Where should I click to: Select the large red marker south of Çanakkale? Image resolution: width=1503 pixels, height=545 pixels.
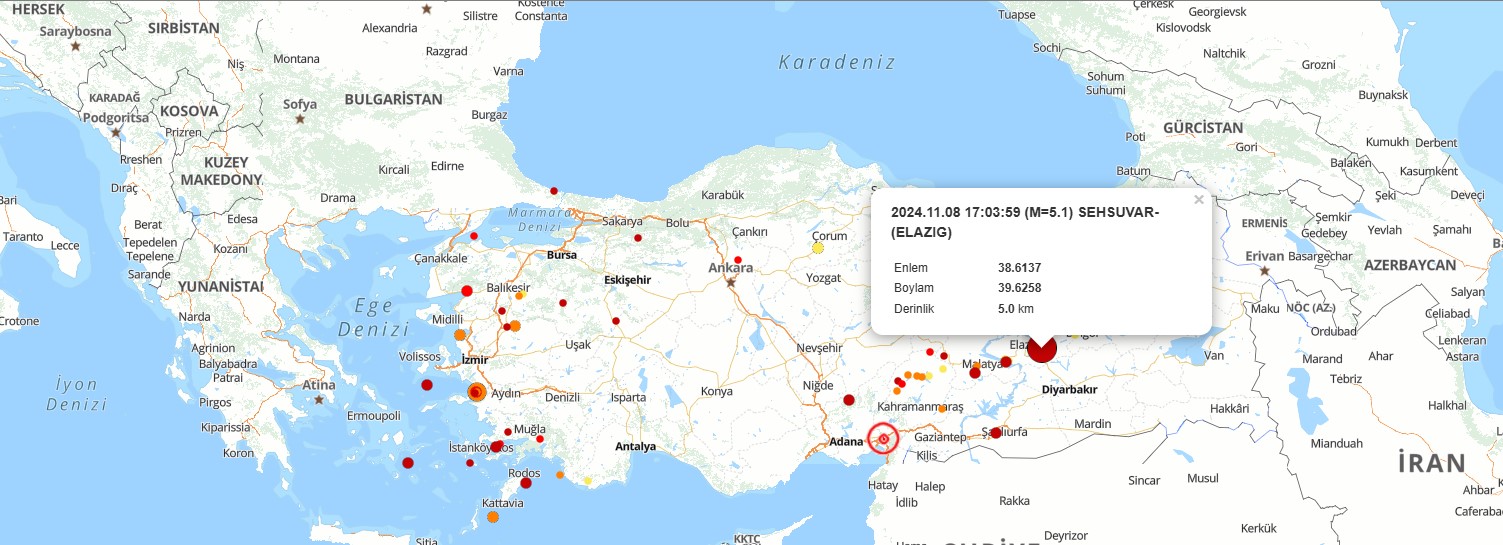[x=466, y=291]
